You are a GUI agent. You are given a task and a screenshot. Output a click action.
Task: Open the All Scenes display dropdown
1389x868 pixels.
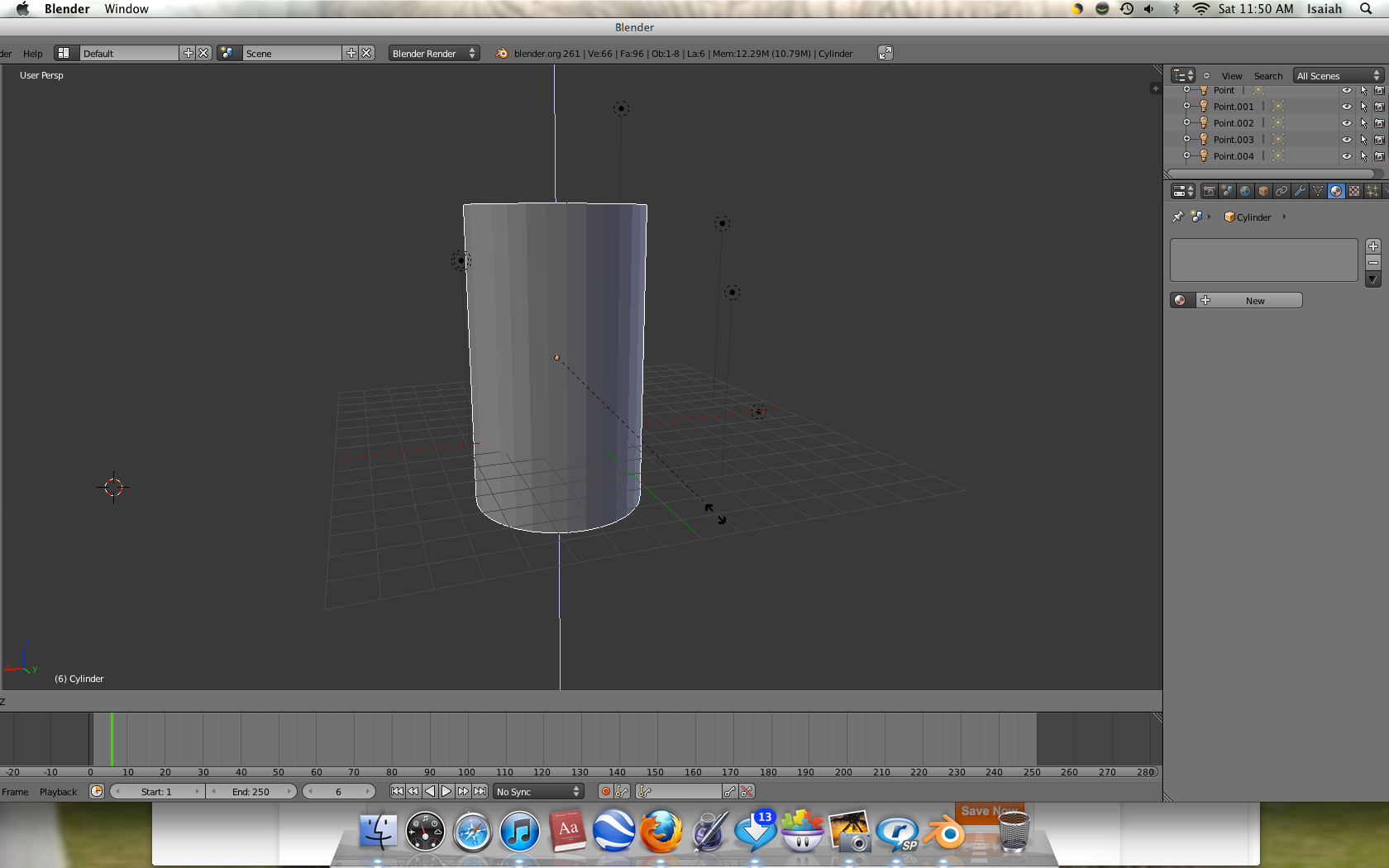click(x=1334, y=75)
